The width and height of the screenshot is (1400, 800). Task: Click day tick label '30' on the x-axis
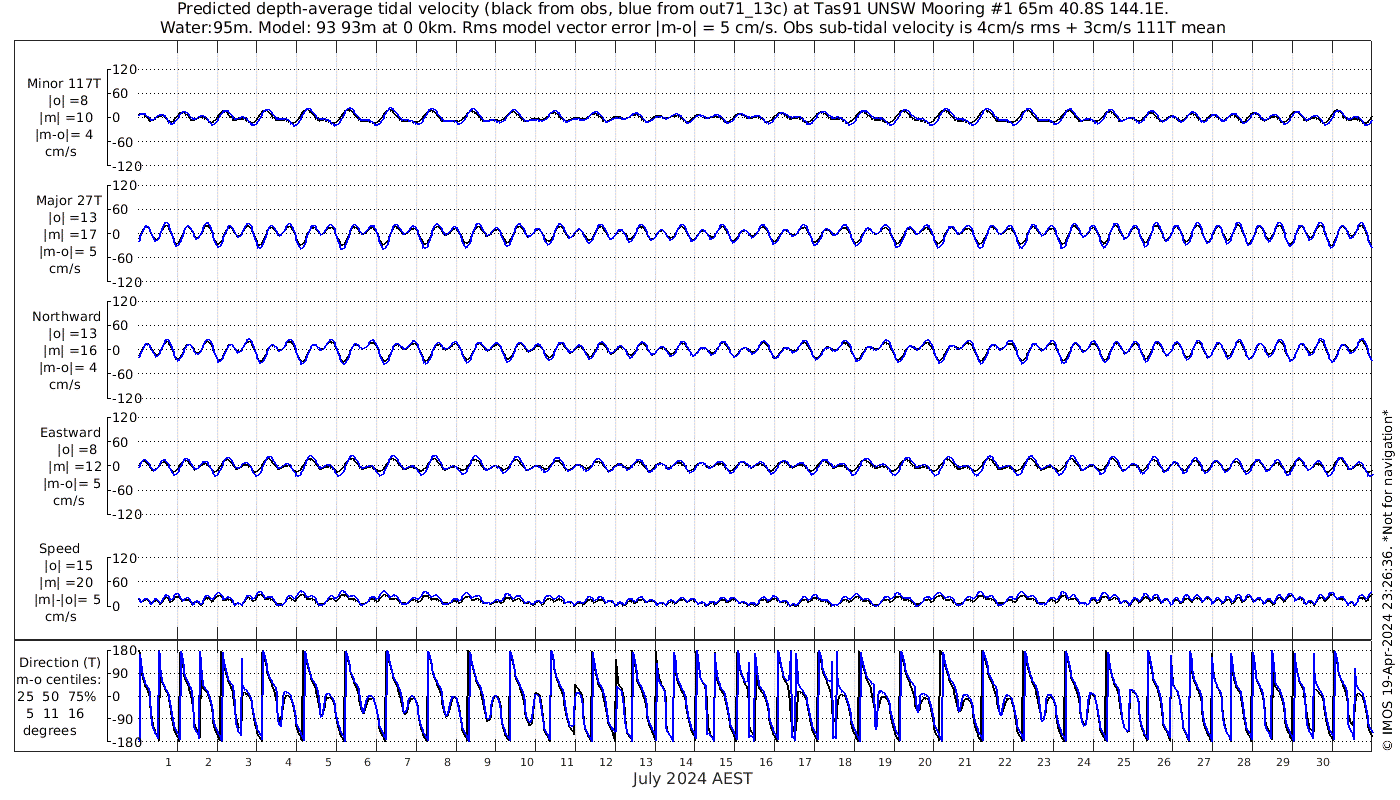click(x=1322, y=762)
